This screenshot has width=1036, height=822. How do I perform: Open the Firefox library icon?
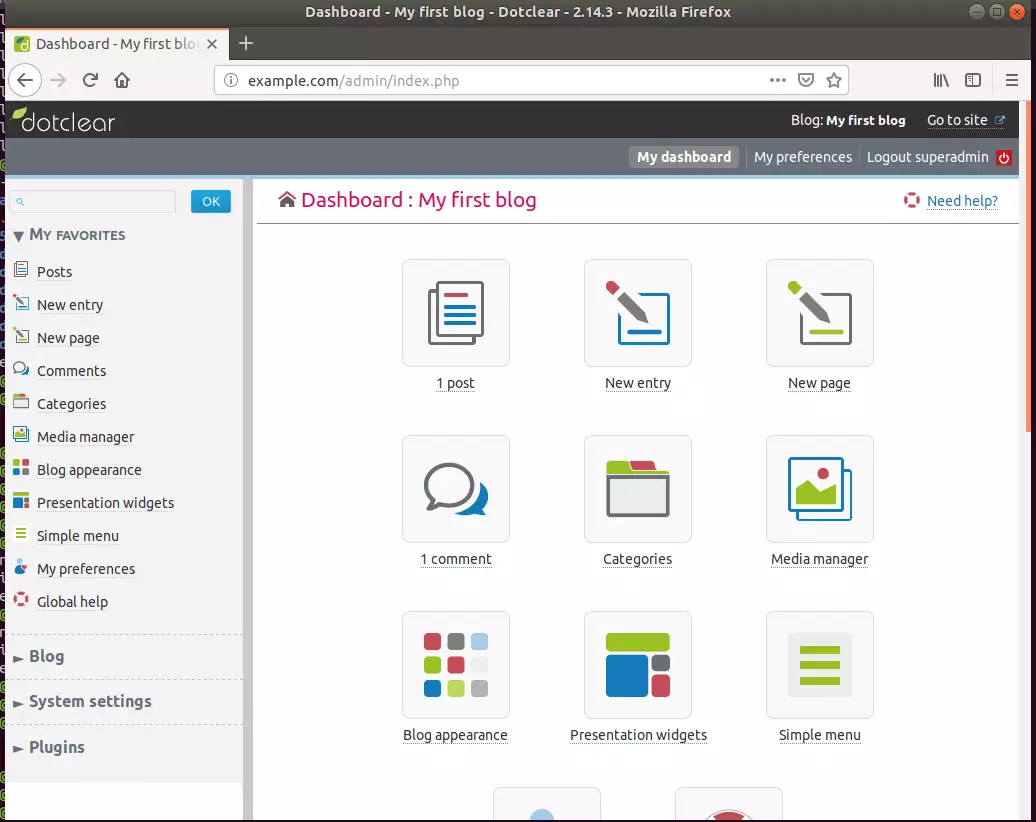tap(941, 81)
